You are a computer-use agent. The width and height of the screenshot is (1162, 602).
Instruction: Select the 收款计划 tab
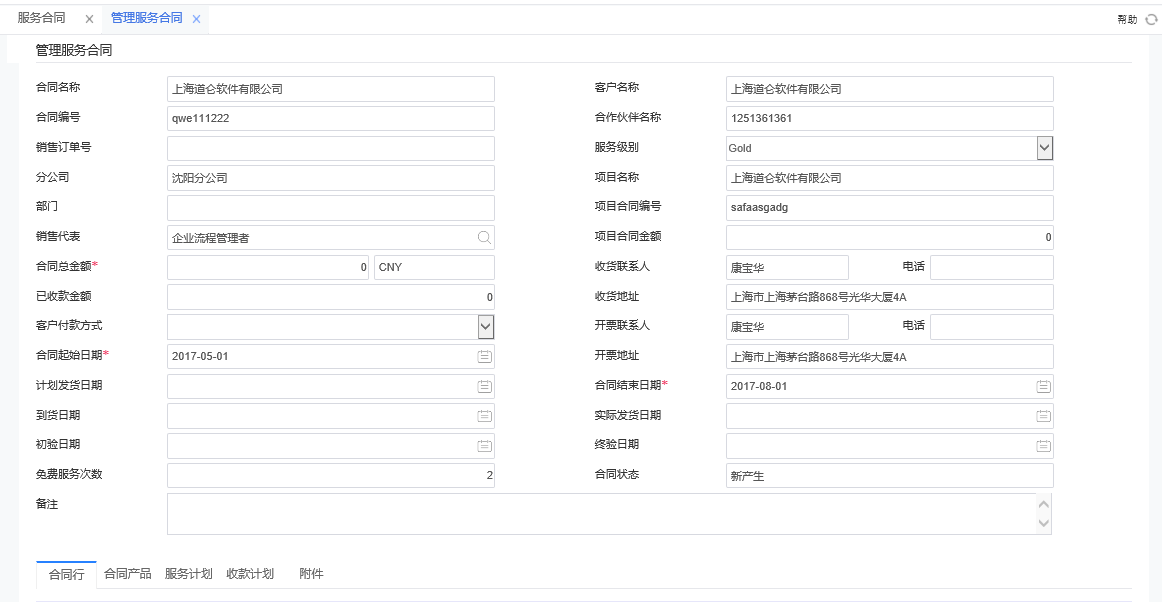click(249, 574)
